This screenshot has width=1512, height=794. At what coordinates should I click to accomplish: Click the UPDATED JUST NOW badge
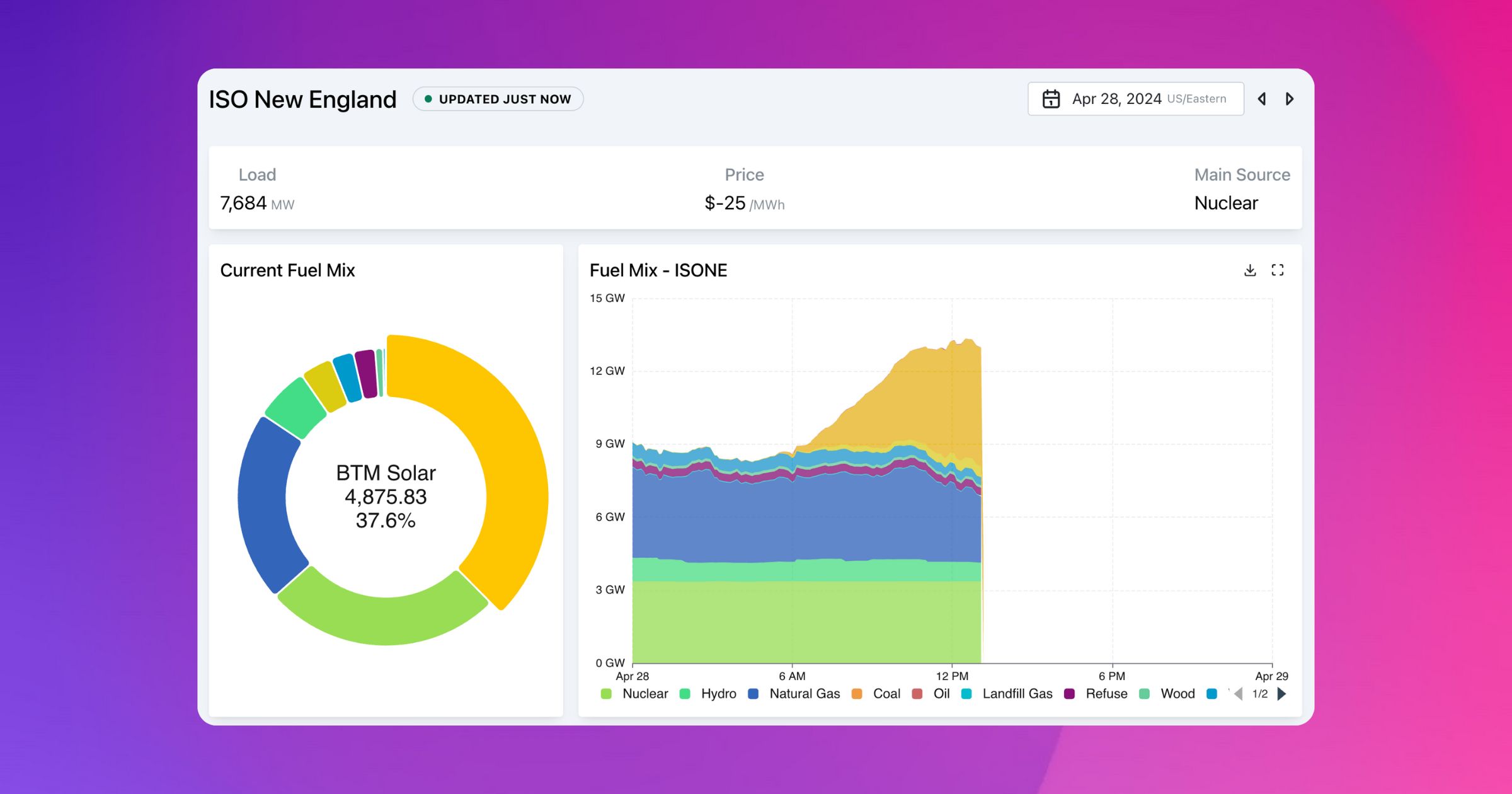[x=498, y=99]
